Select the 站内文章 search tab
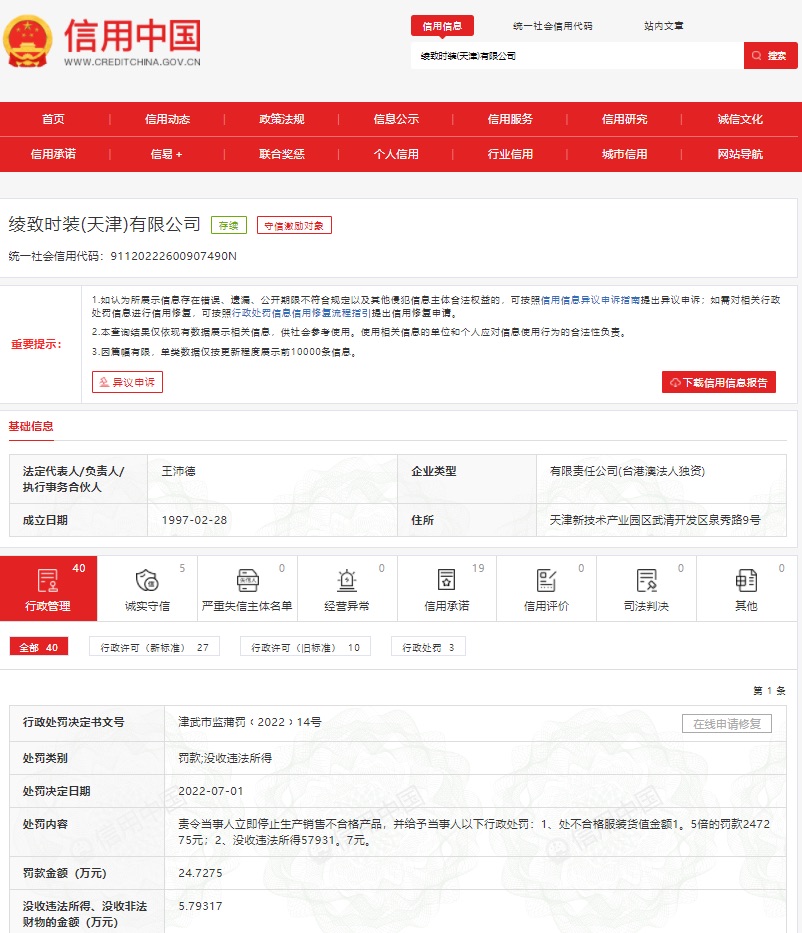 (x=663, y=26)
